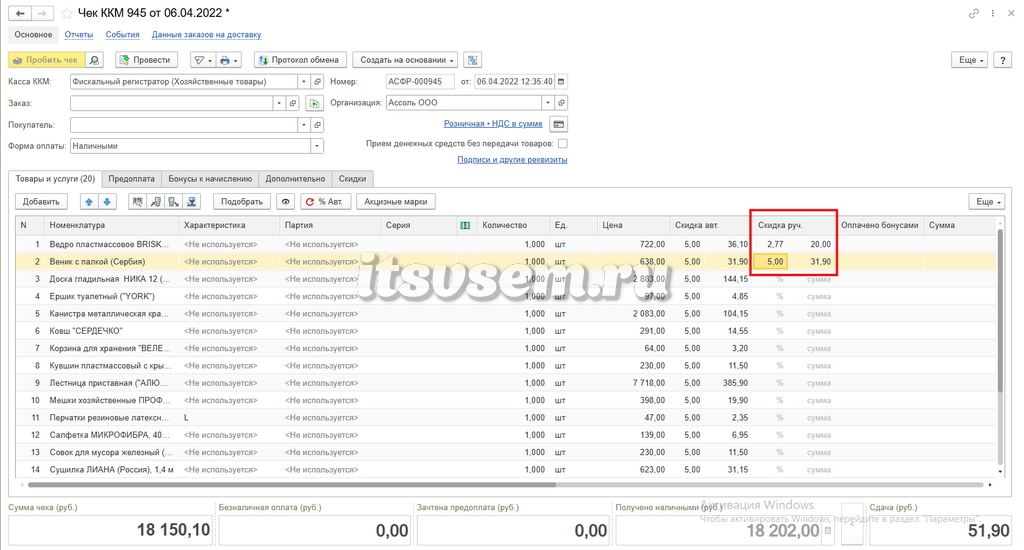
Task: Open the Создать на основании dropdown
Action: tap(405, 60)
